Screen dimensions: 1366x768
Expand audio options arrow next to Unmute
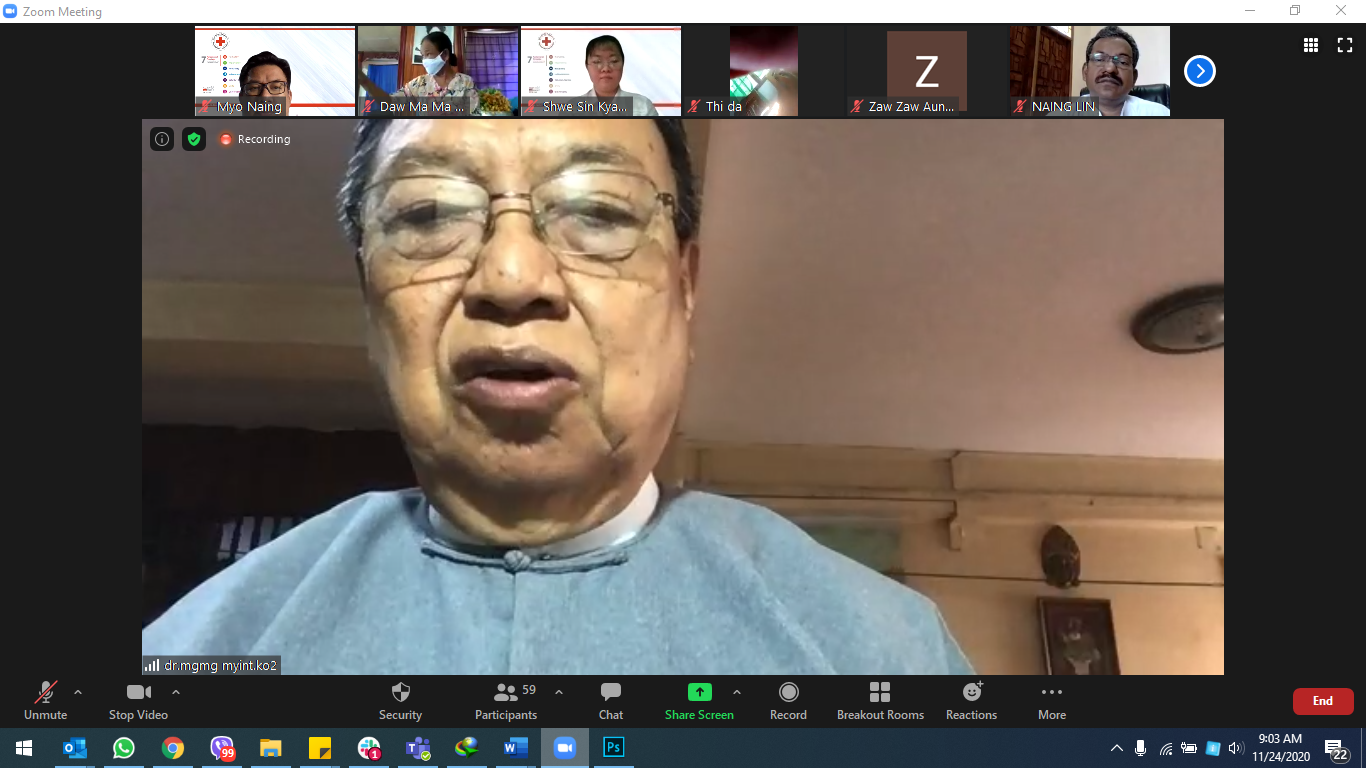click(78, 692)
